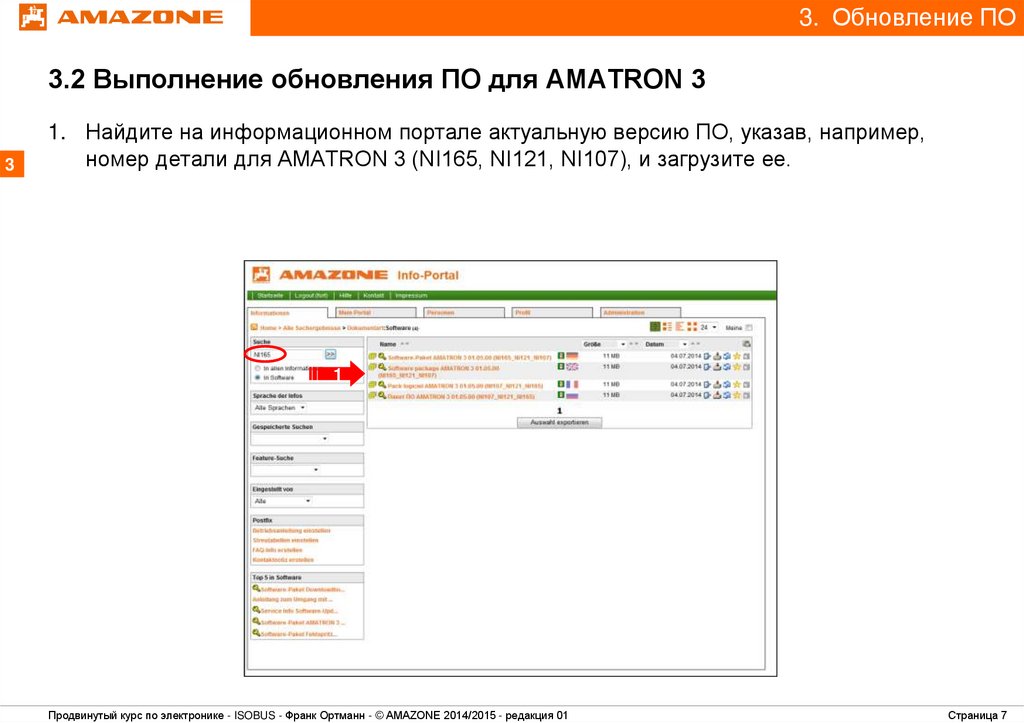
Task: Click the French flag in the Pack logiciel row
Action: tap(572, 385)
